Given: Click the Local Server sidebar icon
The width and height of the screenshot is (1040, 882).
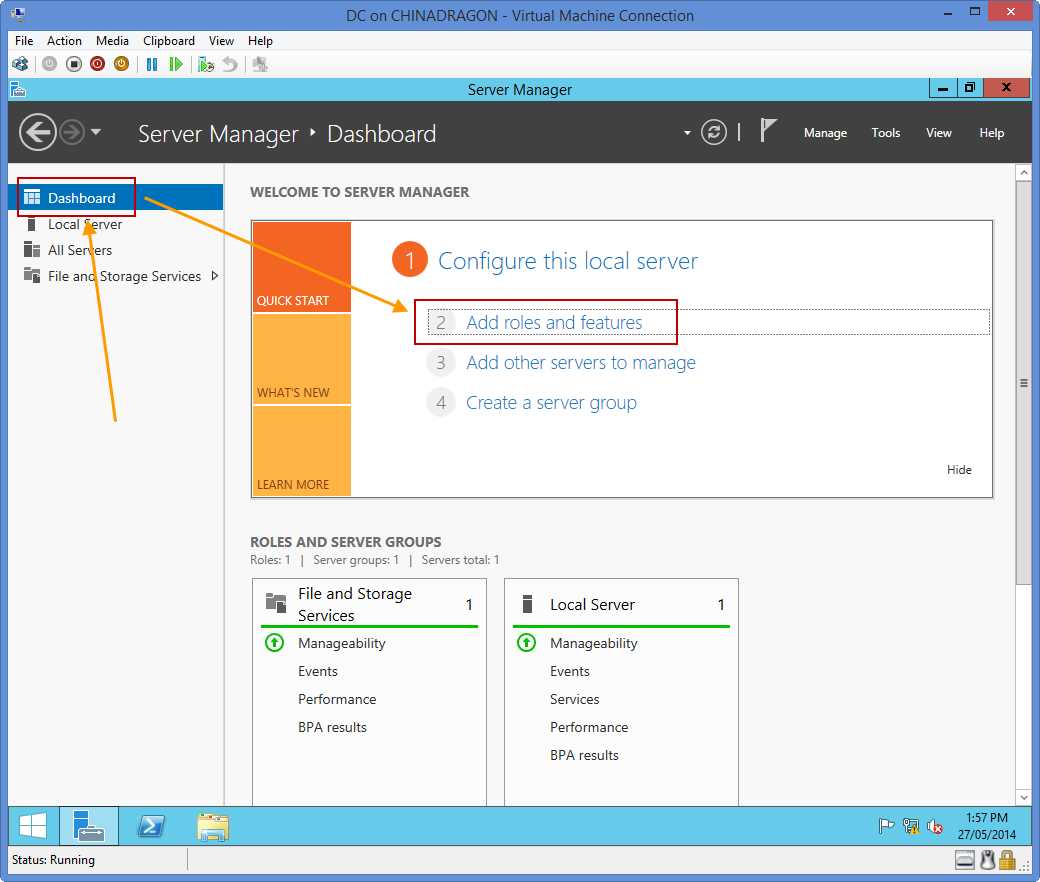Looking at the screenshot, I should pos(31,224).
